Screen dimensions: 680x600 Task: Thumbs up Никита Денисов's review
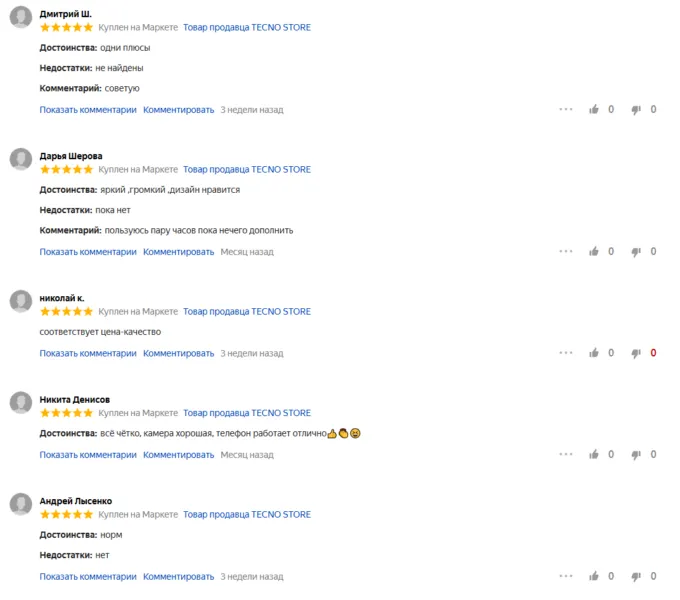pos(594,455)
